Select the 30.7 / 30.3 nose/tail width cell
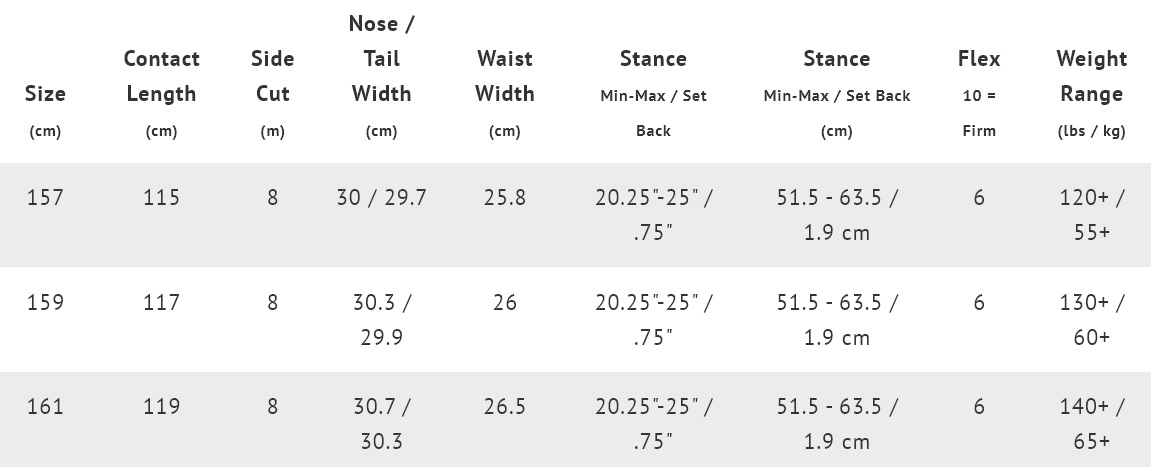Image resolution: width=1151 pixels, height=467 pixels. click(x=381, y=423)
